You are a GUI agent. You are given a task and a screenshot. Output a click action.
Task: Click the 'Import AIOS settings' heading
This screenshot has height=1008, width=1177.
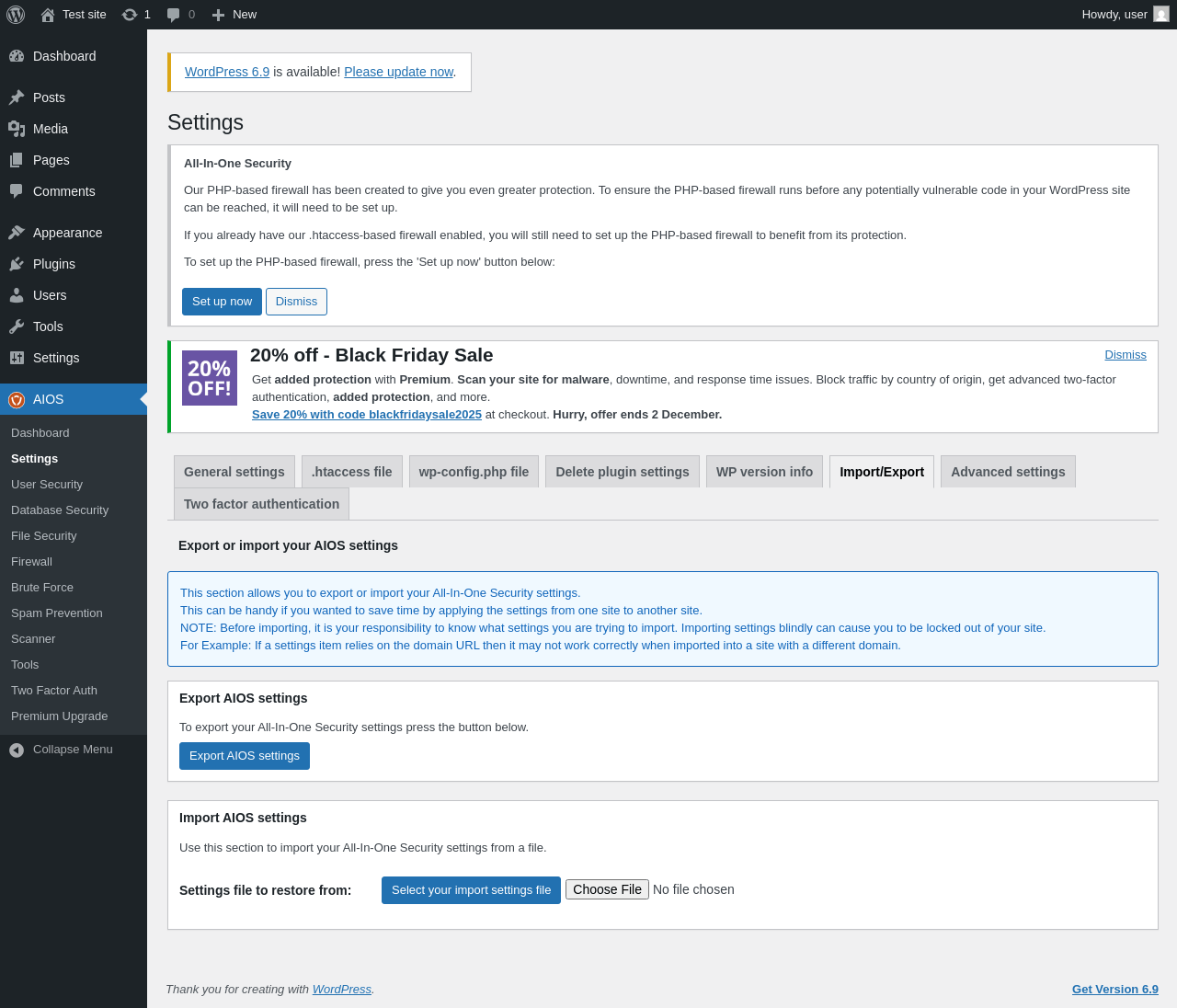pyautogui.click(x=243, y=818)
